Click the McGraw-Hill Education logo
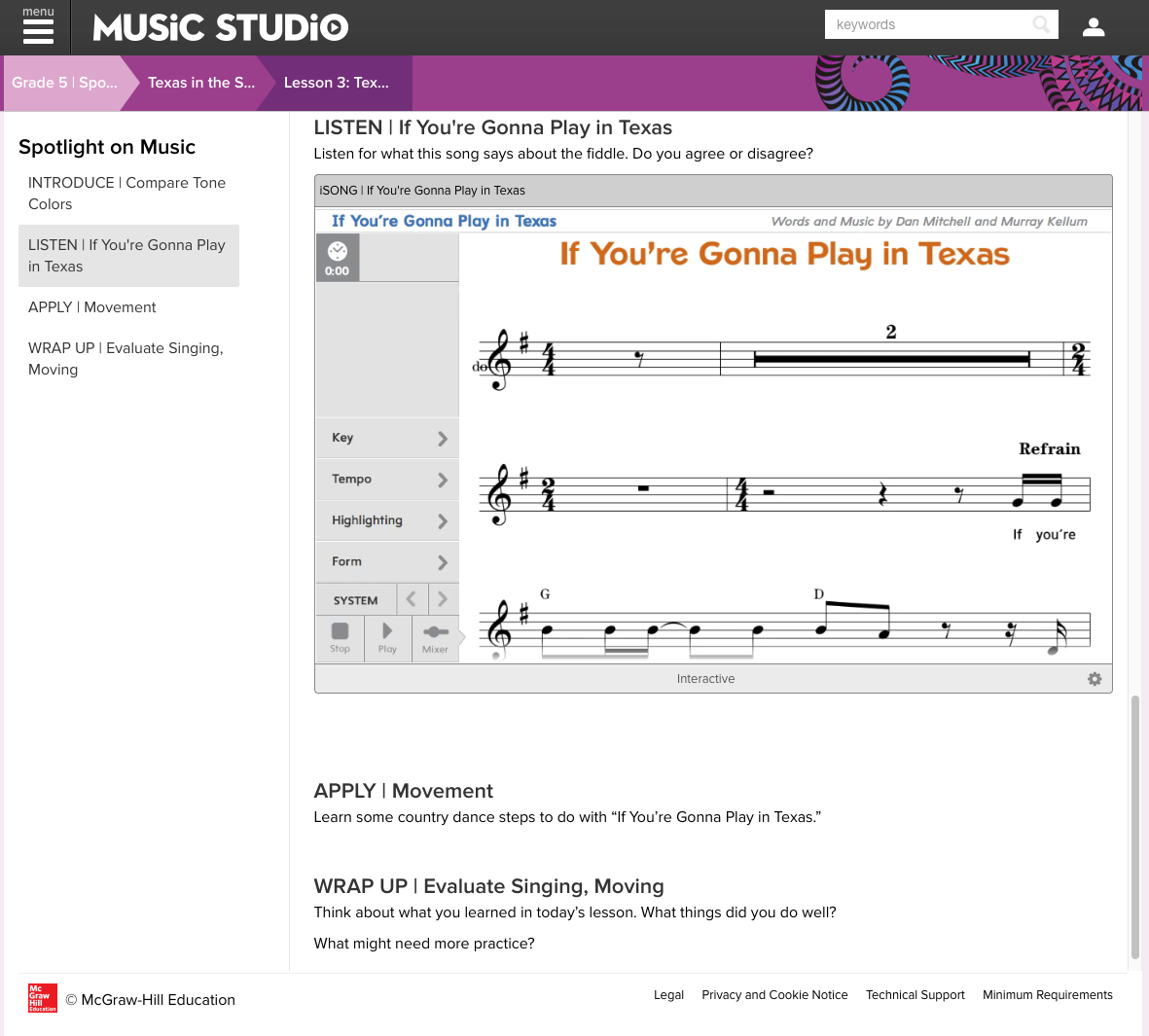Screen dimensions: 1149x1036 (43, 999)
